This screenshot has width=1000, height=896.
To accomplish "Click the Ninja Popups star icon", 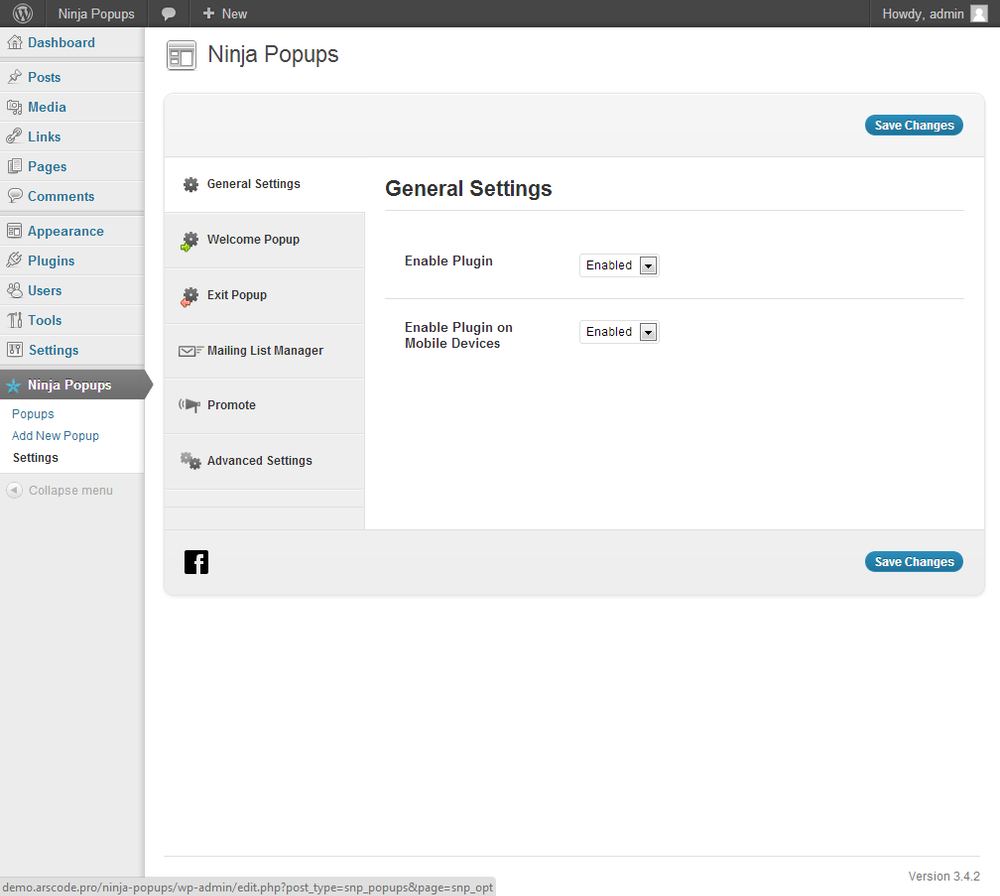I will [13, 386].
